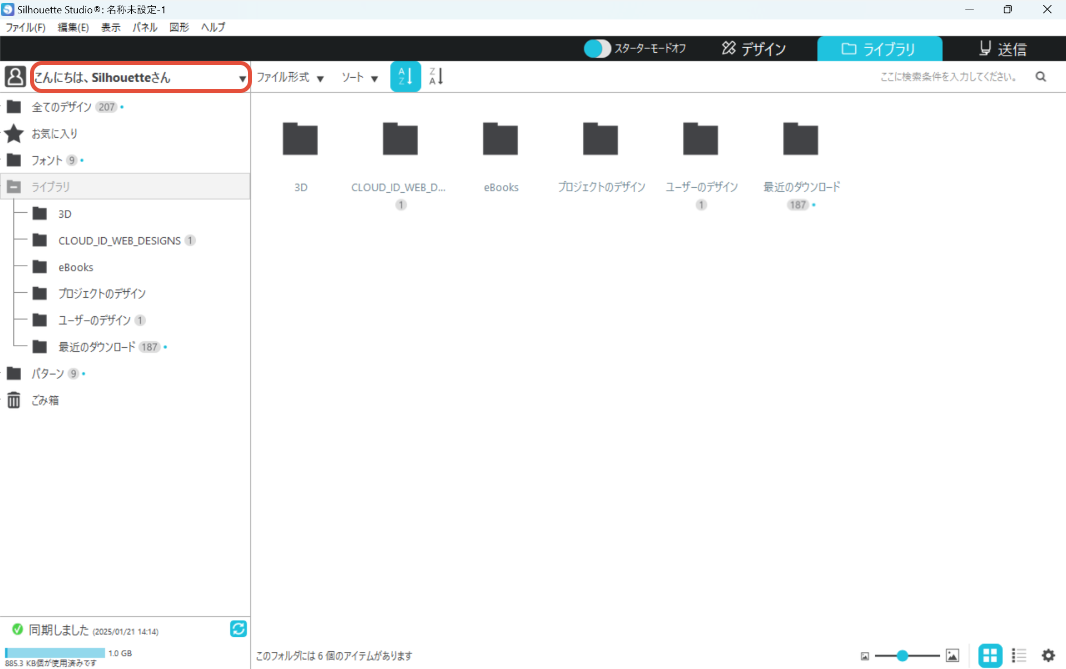The height and width of the screenshot is (669, 1066).
Task: Open 編集(E) menu
Action: (73, 27)
